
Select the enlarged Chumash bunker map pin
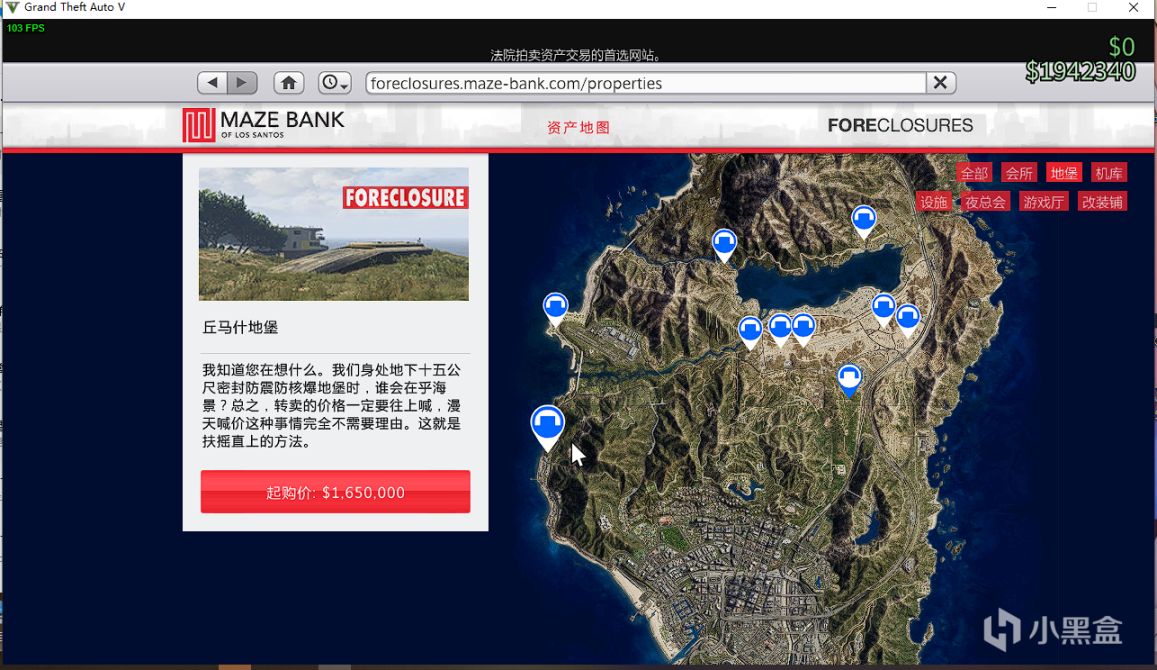pos(548,426)
